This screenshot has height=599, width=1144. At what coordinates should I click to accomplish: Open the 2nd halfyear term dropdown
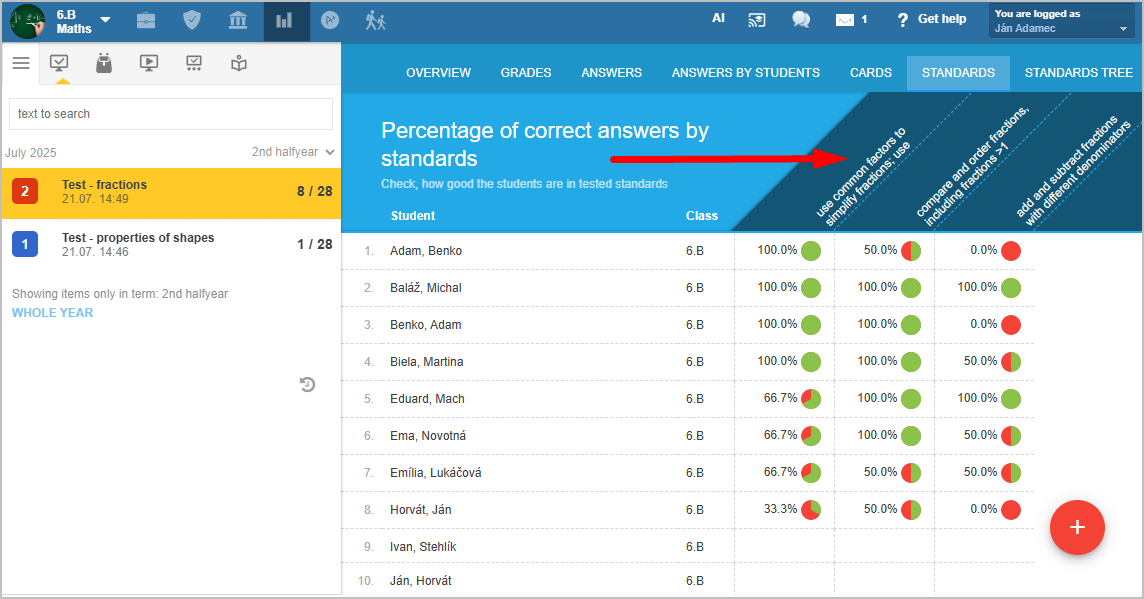pos(293,152)
